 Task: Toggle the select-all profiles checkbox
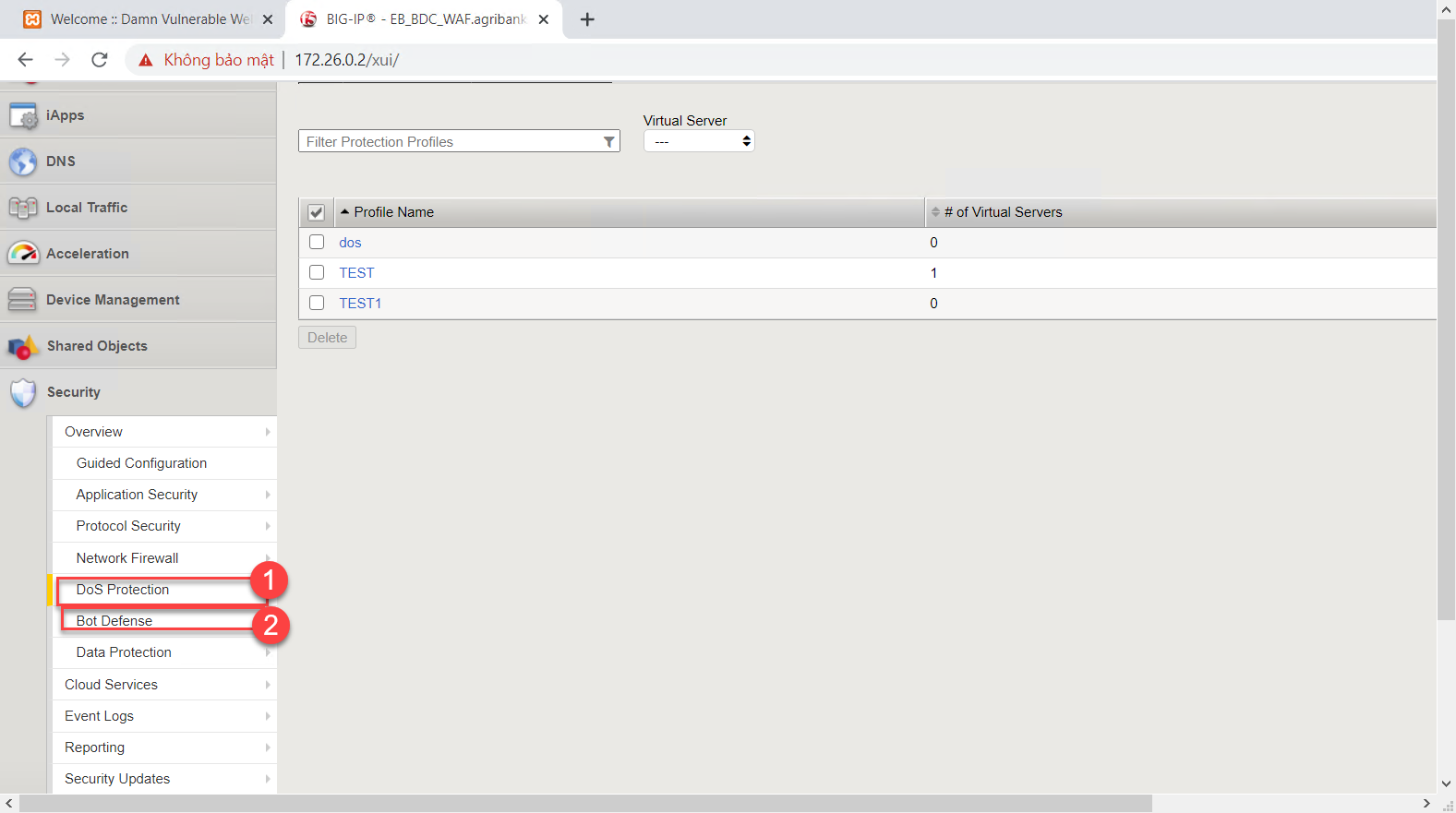pyautogui.click(x=317, y=212)
